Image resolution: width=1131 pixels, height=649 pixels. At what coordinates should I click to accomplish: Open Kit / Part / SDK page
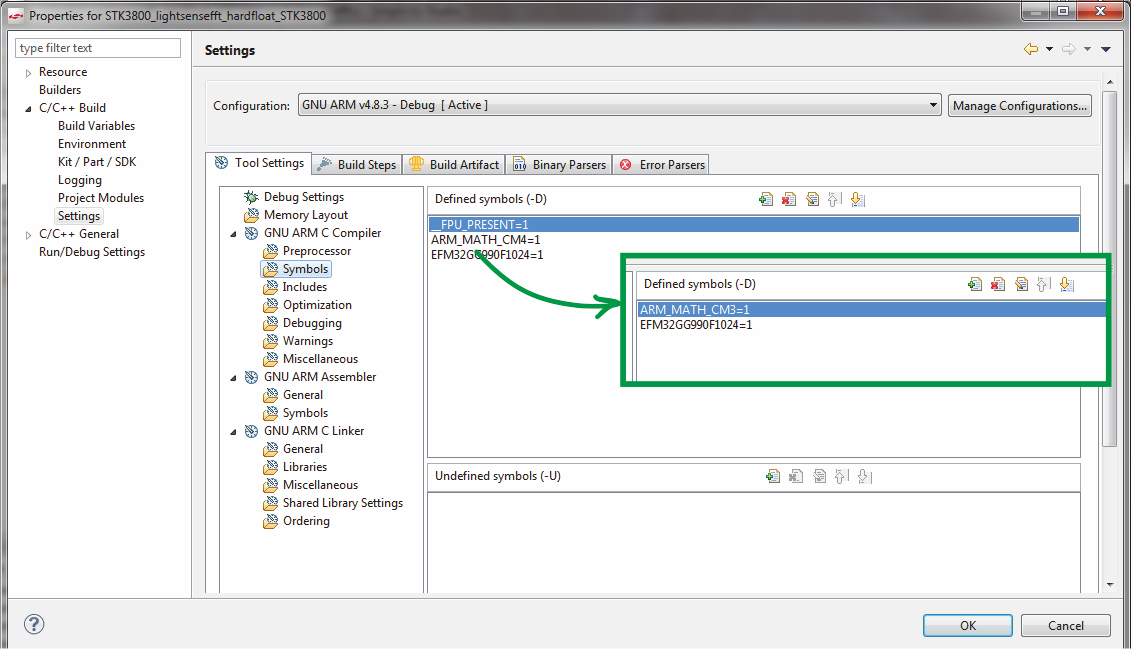(97, 162)
